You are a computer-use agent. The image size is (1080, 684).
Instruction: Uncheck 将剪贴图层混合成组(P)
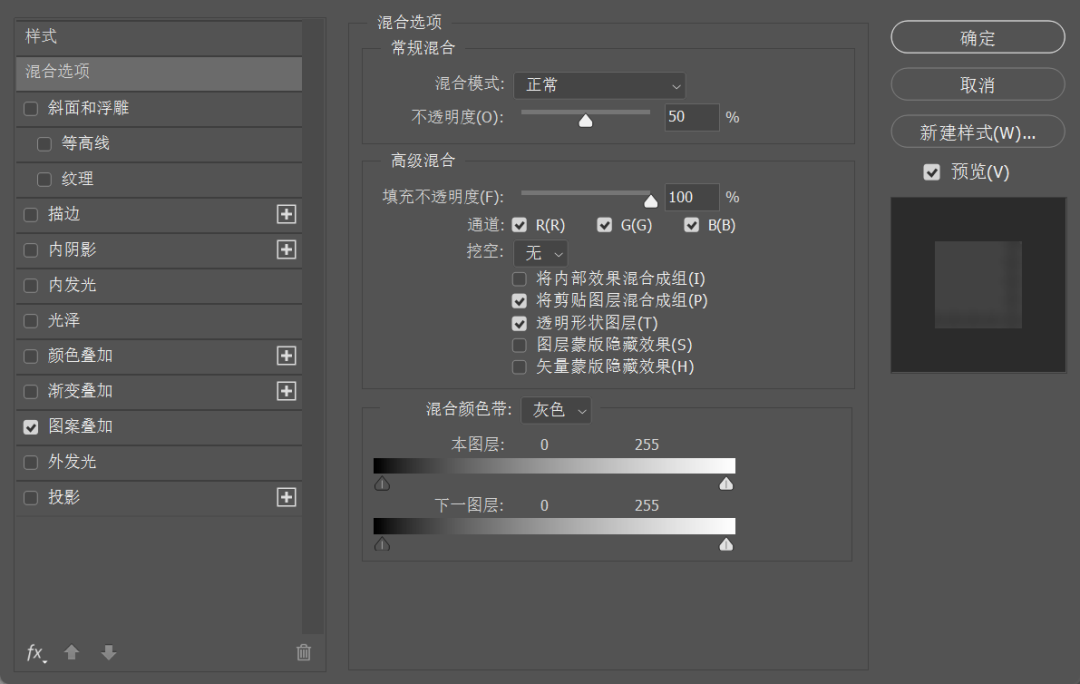(519, 301)
